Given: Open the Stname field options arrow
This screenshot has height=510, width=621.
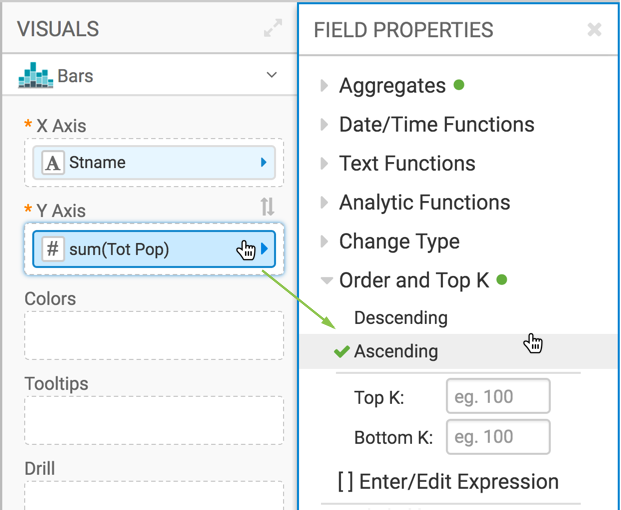Looking at the screenshot, I should (x=264, y=163).
